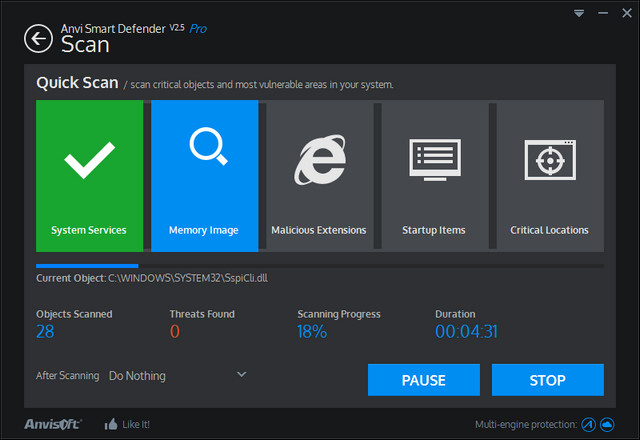Click the Quick Scan heading
Image resolution: width=640 pixels, height=440 pixels.
[x=77, y=83]
